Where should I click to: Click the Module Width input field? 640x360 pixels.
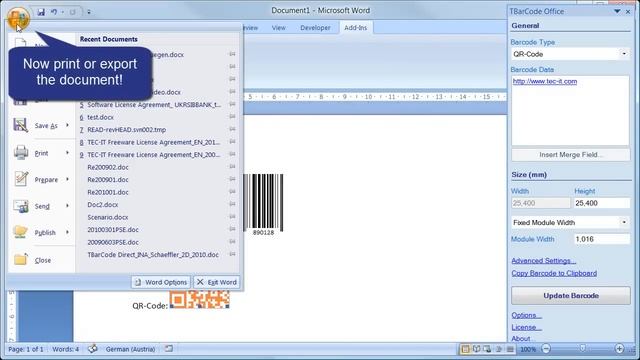point(602,239)
